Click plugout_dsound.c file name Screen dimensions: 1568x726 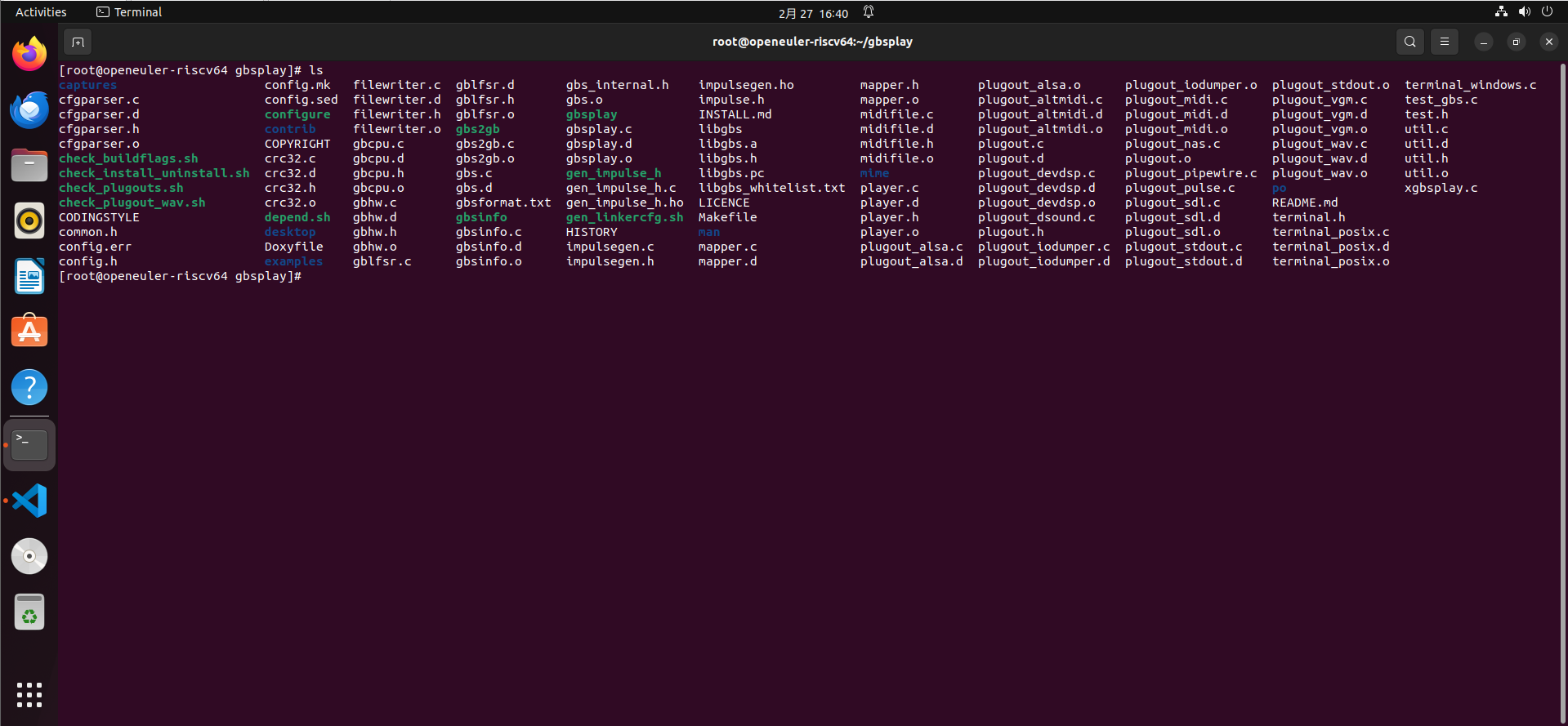(x=1037, y=217)
